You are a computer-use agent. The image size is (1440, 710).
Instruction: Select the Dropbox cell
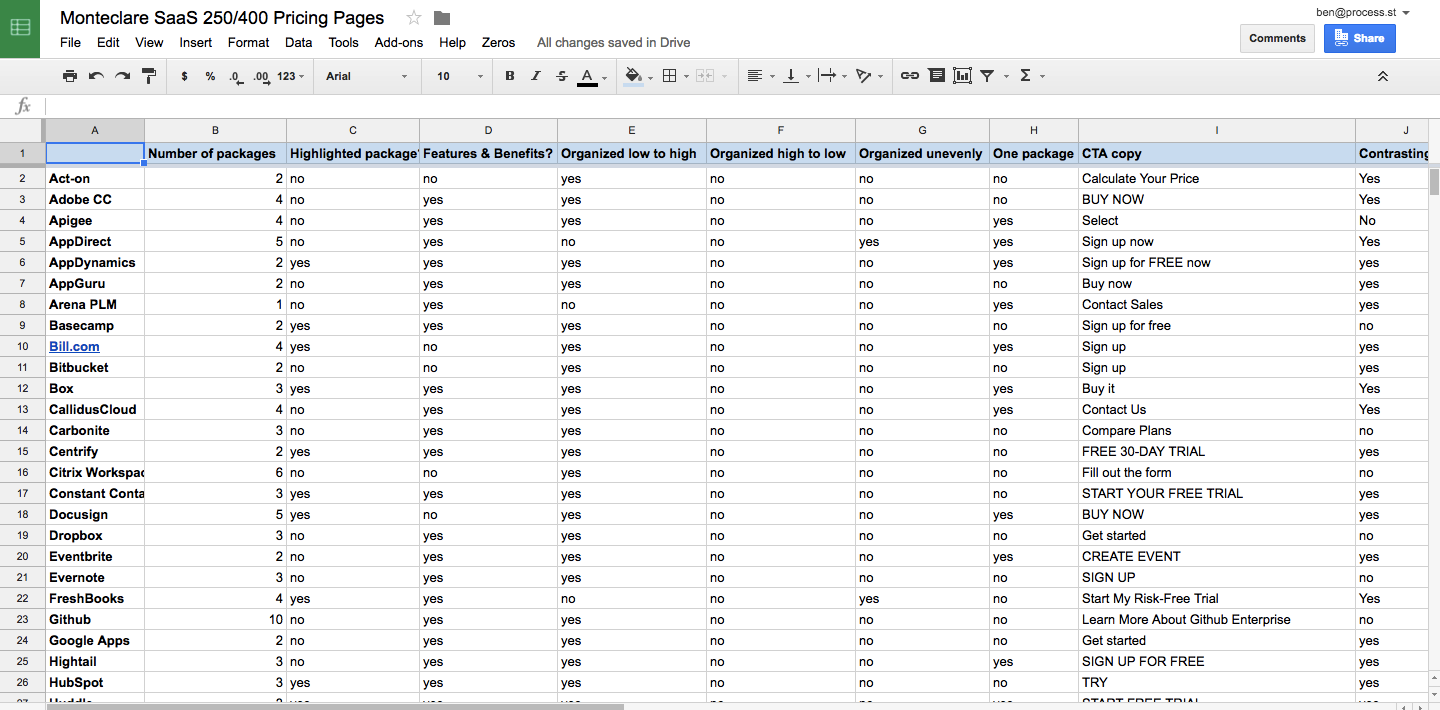click(95, 536)
